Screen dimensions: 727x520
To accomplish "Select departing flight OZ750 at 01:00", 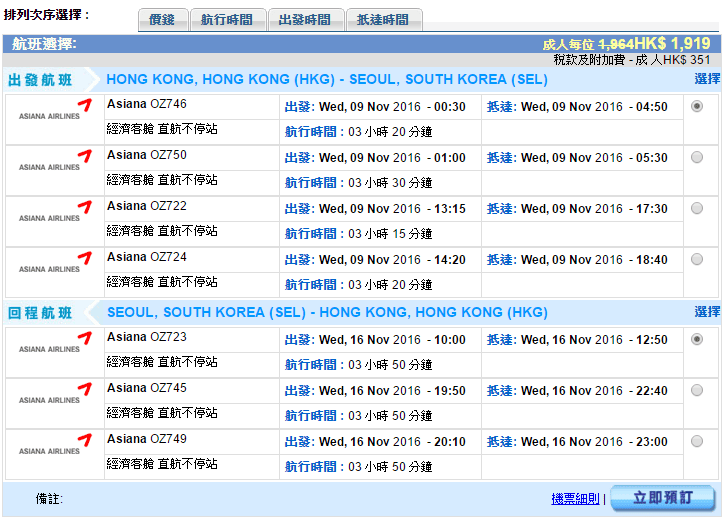I will click(x=697, y=157).
